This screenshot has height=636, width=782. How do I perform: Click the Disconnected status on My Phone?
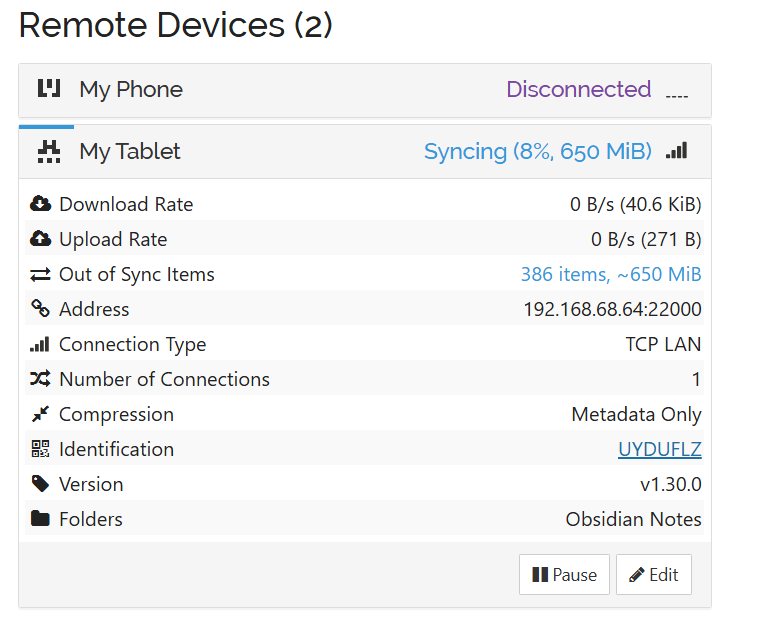pyautogui.click(x=578, y=90)
